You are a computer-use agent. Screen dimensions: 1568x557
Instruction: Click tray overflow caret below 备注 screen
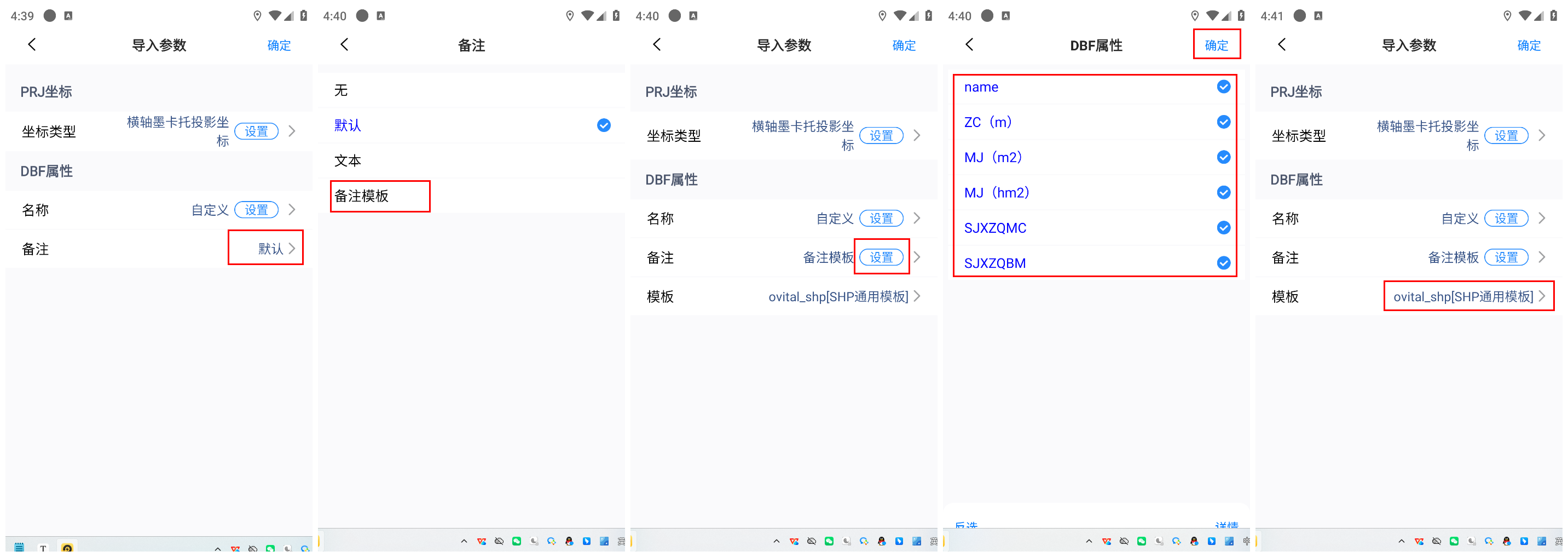(x=464, y=541)
